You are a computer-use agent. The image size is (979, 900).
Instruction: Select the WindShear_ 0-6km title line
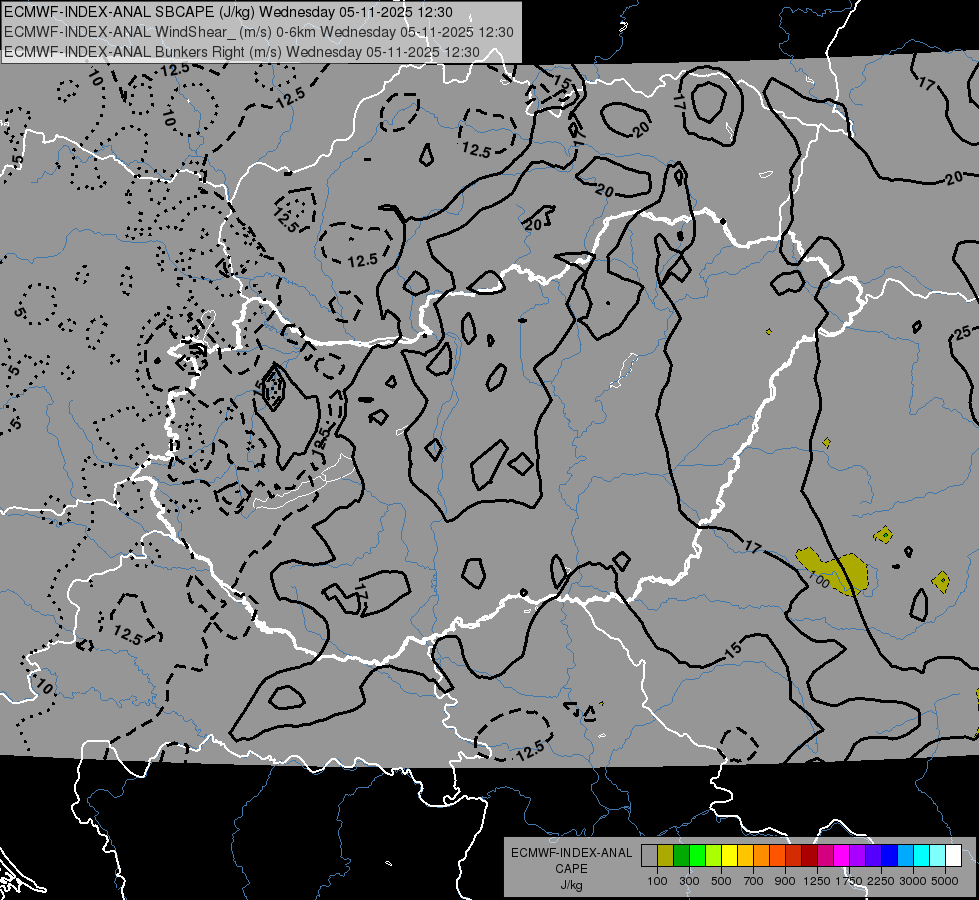click(258, 32)
